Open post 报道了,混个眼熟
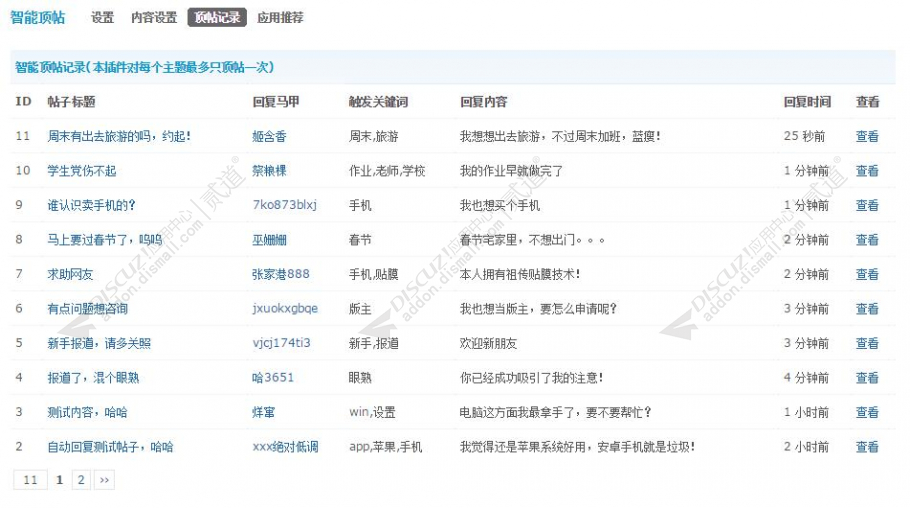910x508 pixels. pyautogui.click(x=93, y=378)
